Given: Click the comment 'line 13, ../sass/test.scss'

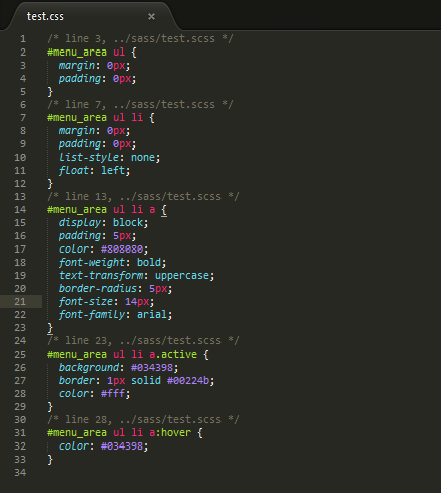Looking at the screenshot, I should pyautogui.click(x=143, y=197).
